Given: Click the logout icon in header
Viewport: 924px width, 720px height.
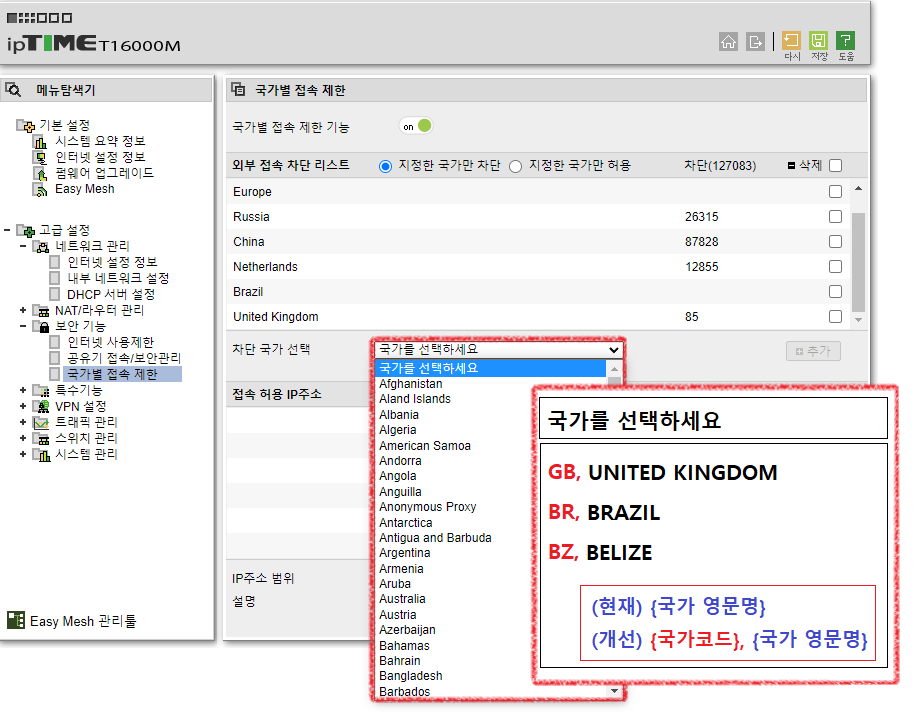Looking at the screenshot, I should click(x=755, y=42).
